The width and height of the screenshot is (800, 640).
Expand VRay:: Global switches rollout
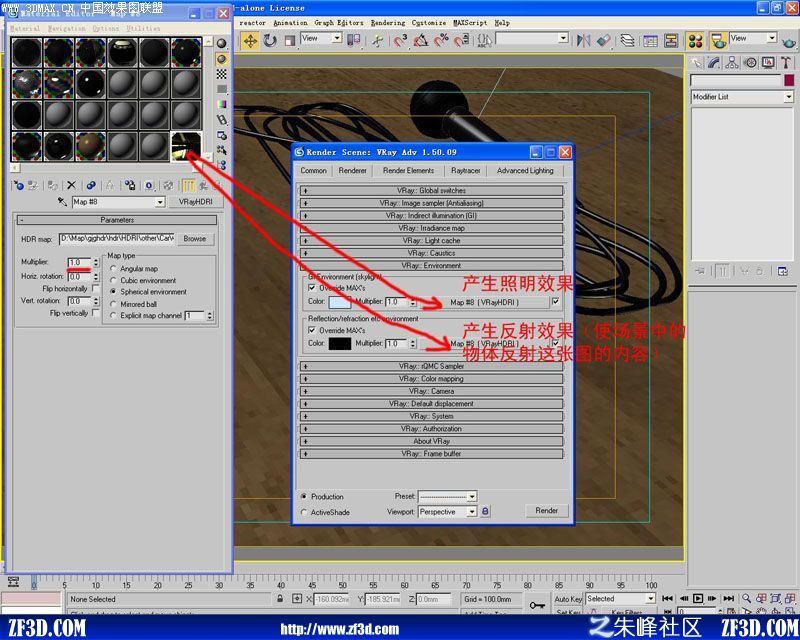(432, 190)
